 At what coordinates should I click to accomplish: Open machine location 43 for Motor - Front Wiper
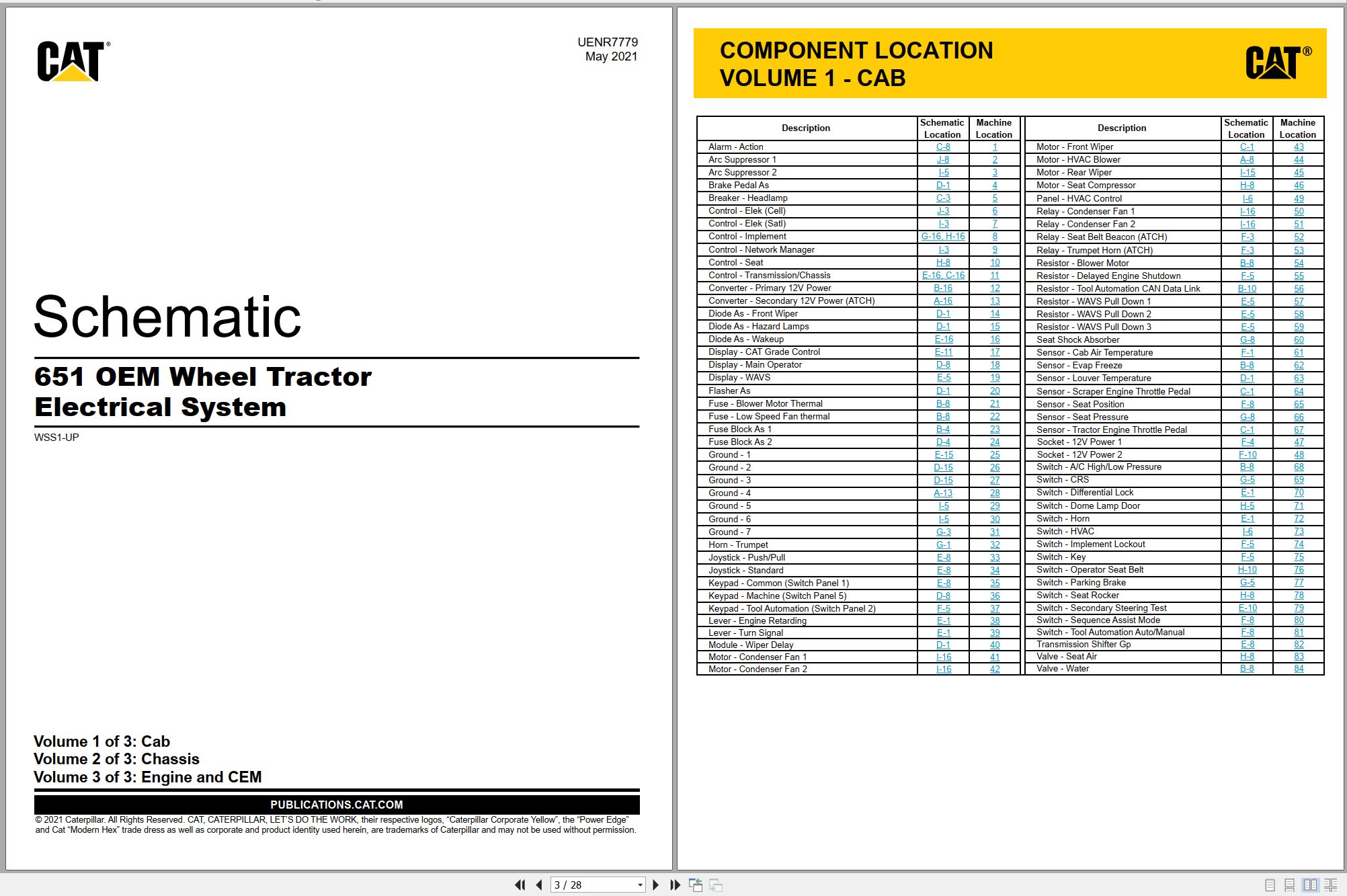(x=1299, y=147)
